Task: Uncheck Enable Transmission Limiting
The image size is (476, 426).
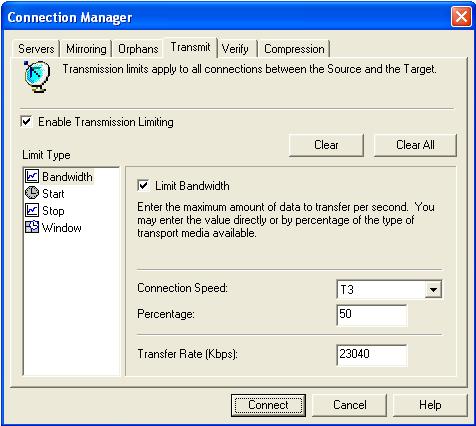Action: (26, 121)
